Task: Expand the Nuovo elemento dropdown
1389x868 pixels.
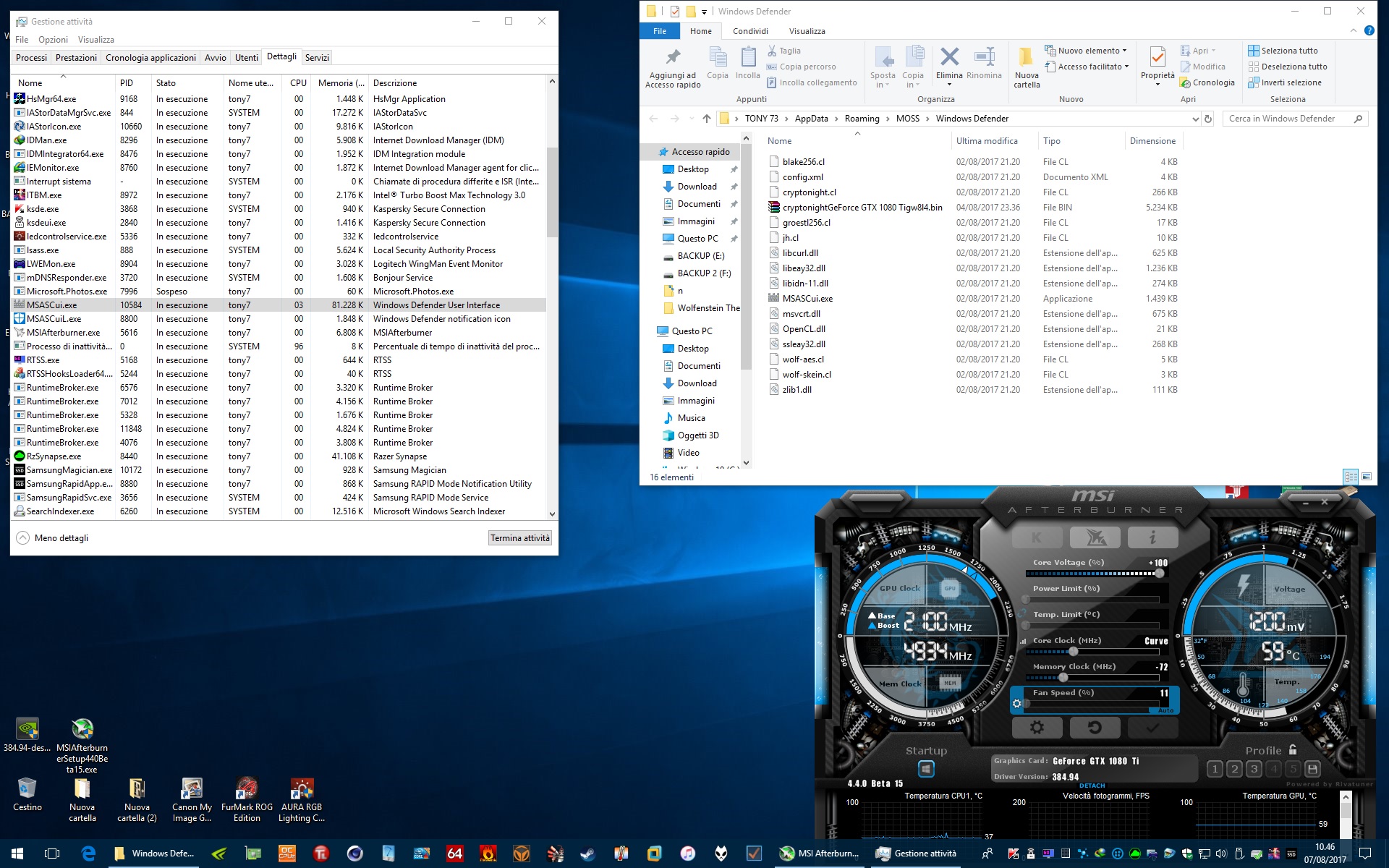Action: pos(1086,51)
